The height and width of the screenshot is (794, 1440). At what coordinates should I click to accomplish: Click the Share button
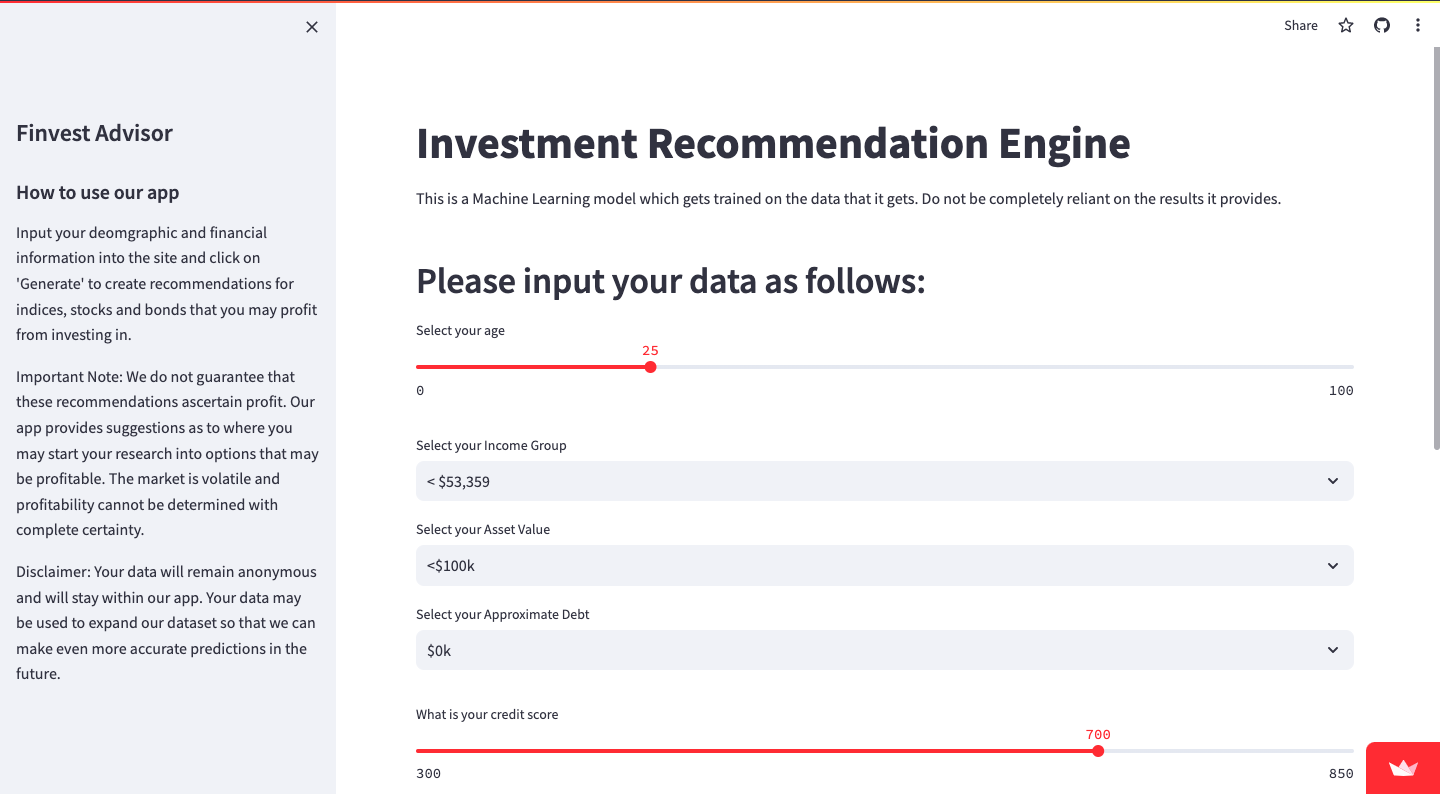[x=1300, y=26]
